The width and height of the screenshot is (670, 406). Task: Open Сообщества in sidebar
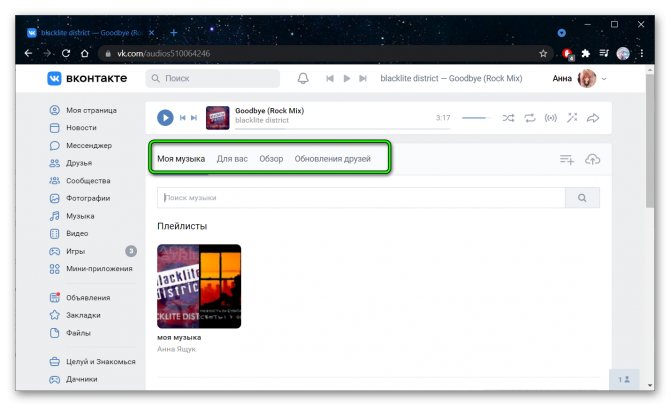coord(80,181)
